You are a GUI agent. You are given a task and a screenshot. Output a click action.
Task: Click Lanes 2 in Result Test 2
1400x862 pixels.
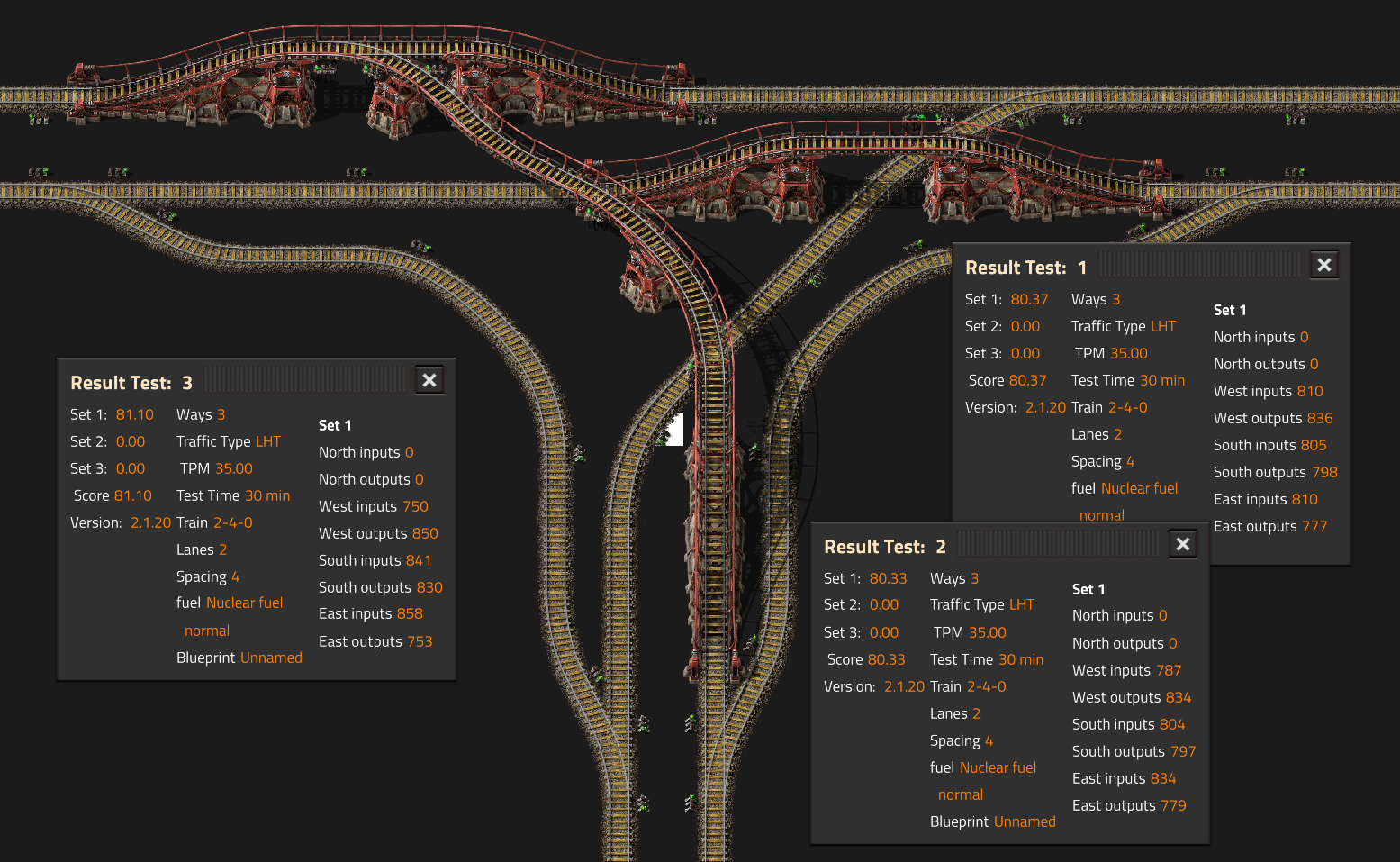pos(955,713)
